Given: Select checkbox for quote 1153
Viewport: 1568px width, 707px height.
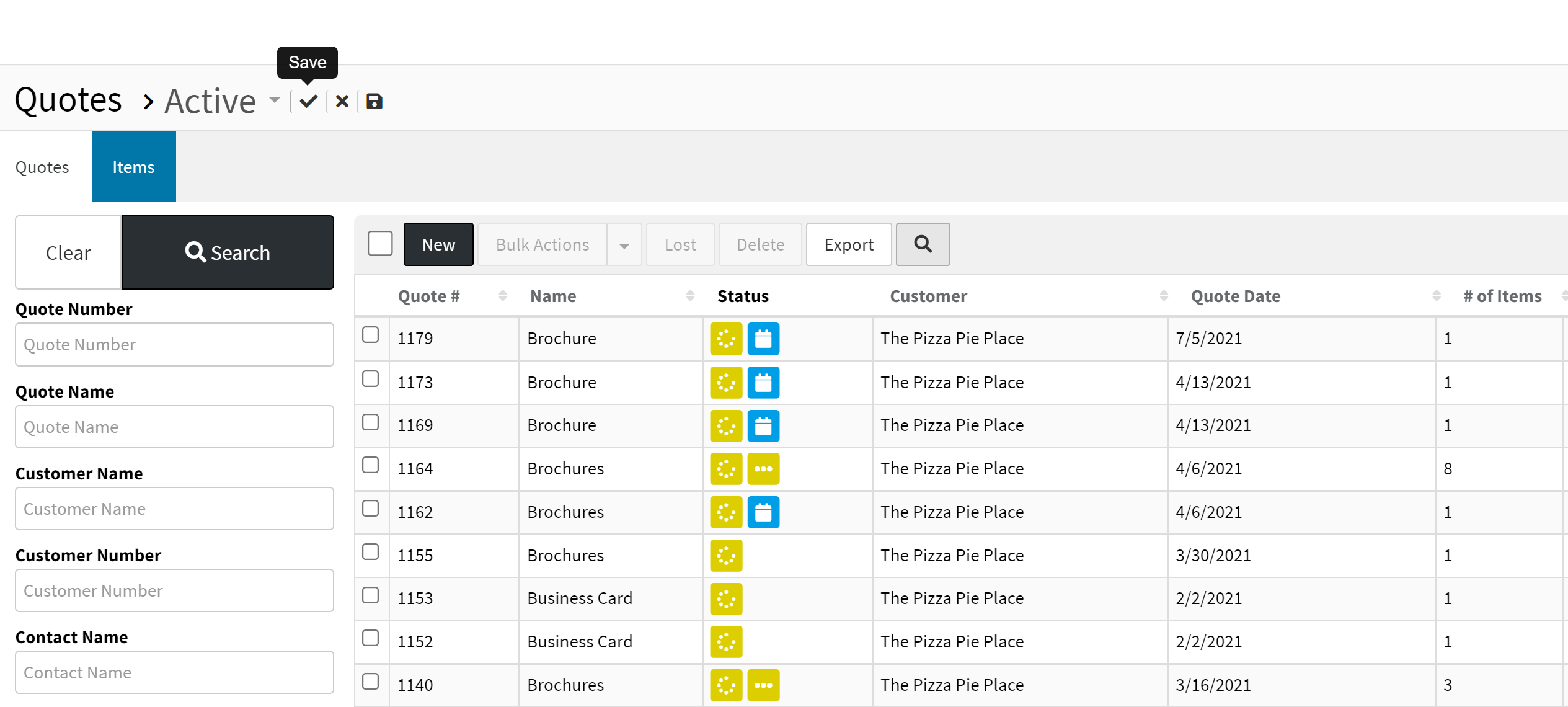Looking at the screenshot, I should pos(371,595).
